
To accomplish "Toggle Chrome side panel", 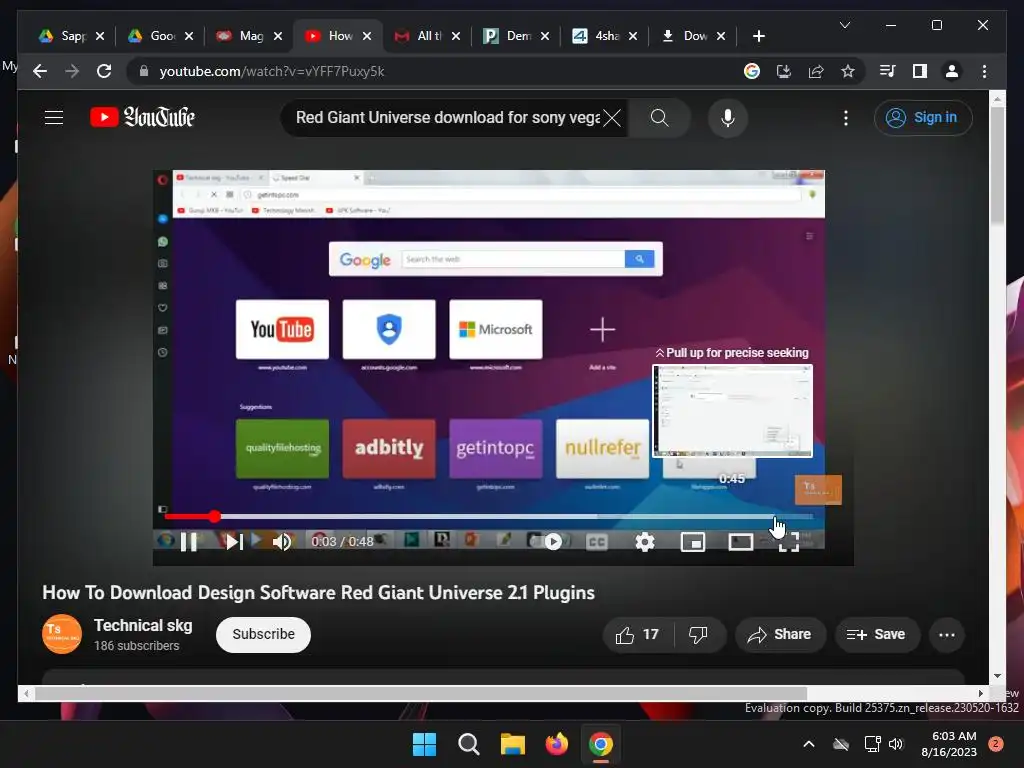I will 920,71.
